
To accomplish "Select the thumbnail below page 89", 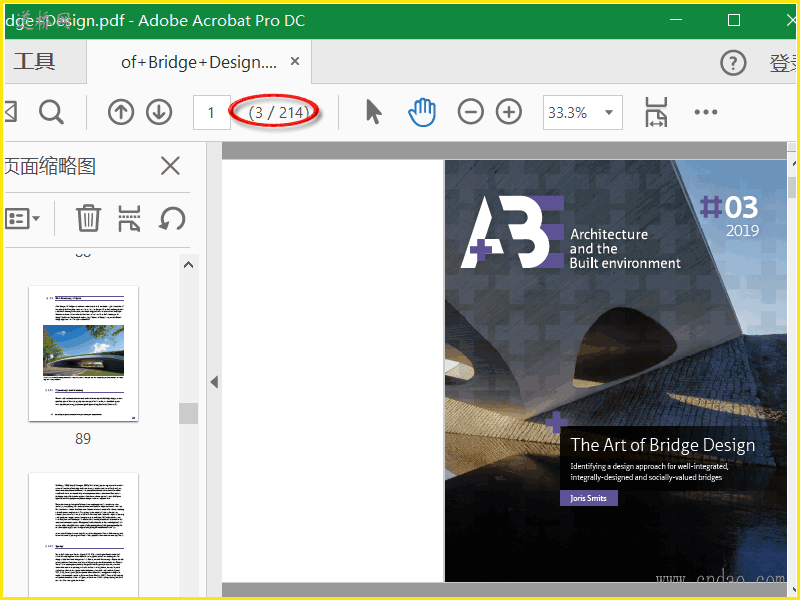I will pyautogui.click(x=84, y=535).
